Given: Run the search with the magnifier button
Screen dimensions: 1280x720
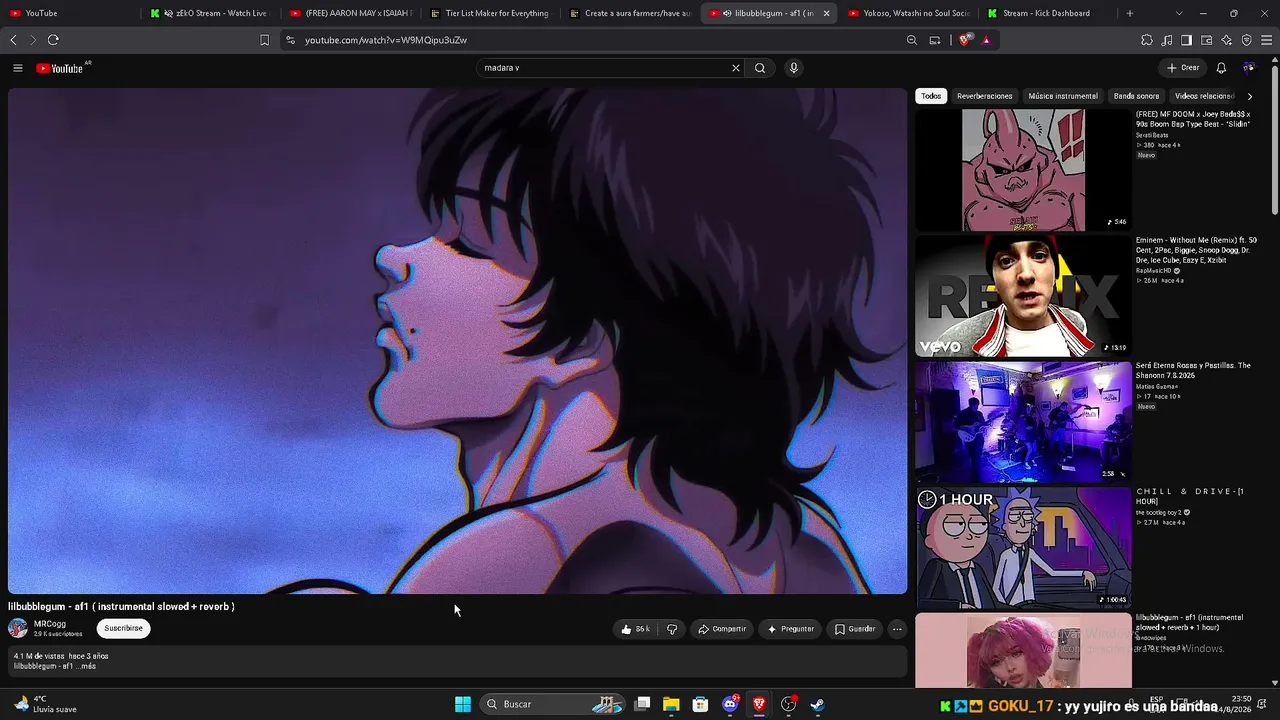Looking at the screenshot, I should pos(760,68).
